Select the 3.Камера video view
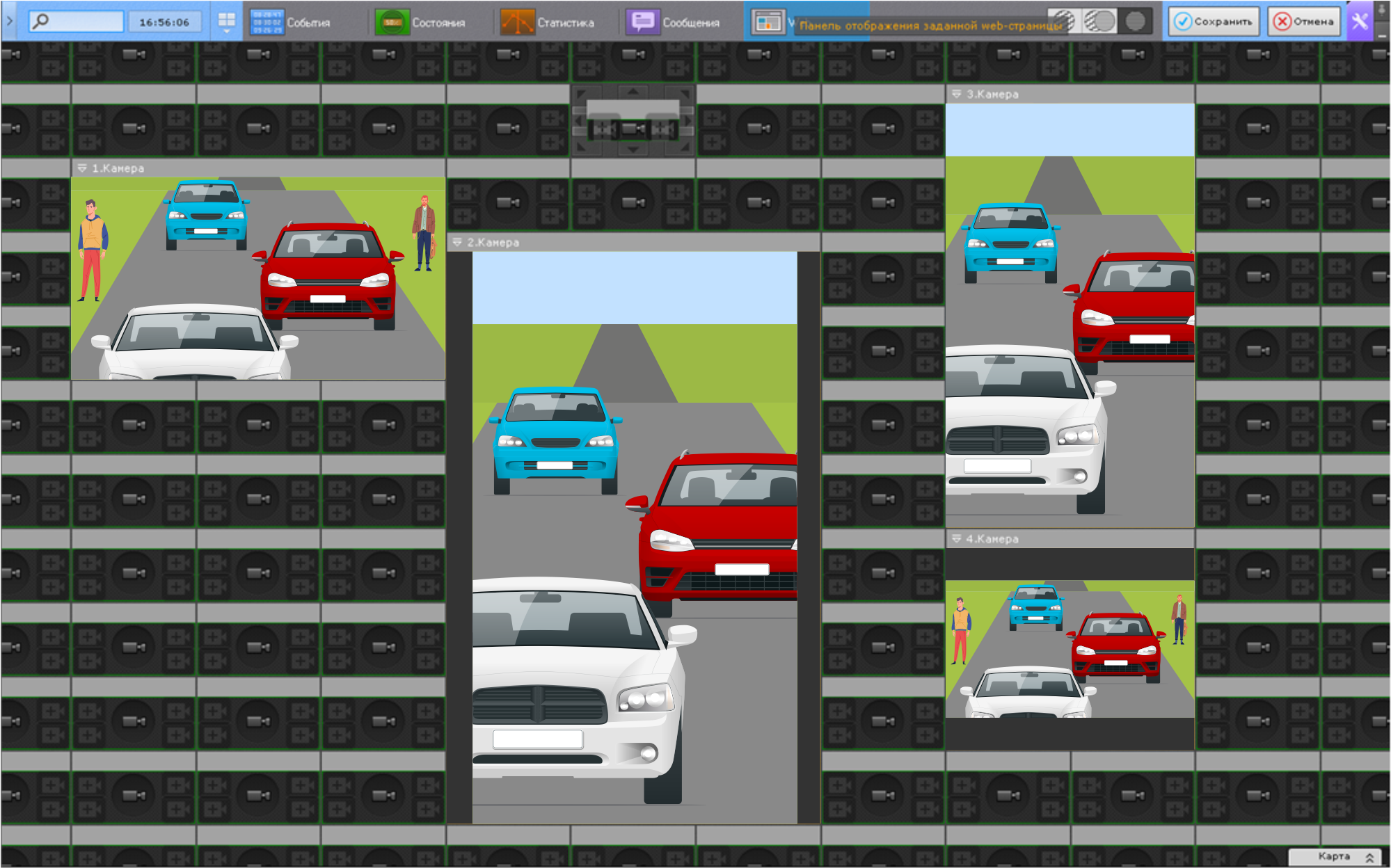 [1070, 316]
